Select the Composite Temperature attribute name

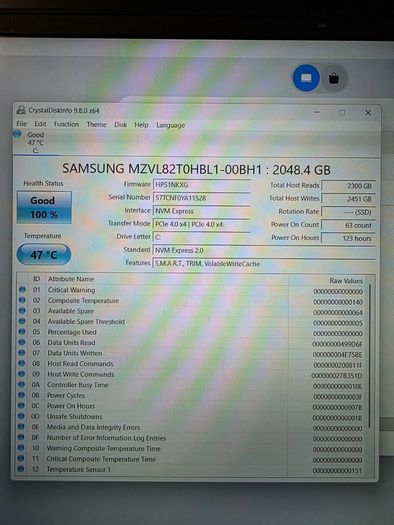click(x=83, y=300)
